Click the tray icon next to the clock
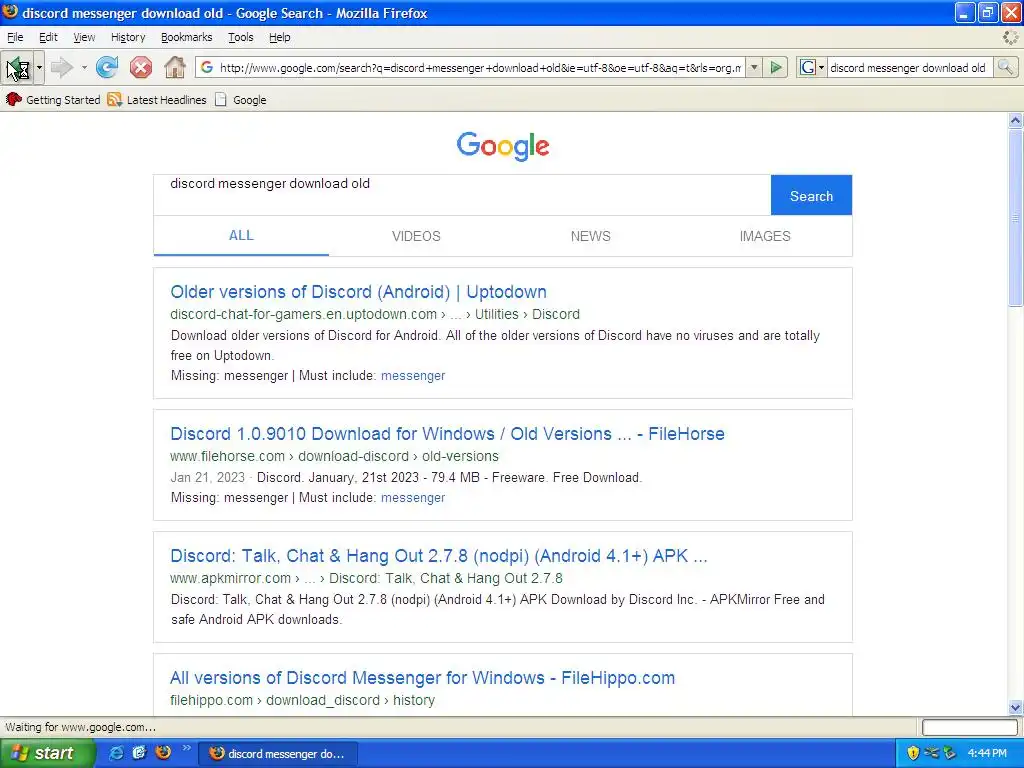The width and height of the screenshot is (1024, 768). pyautogui.click(x=950, y=753)
